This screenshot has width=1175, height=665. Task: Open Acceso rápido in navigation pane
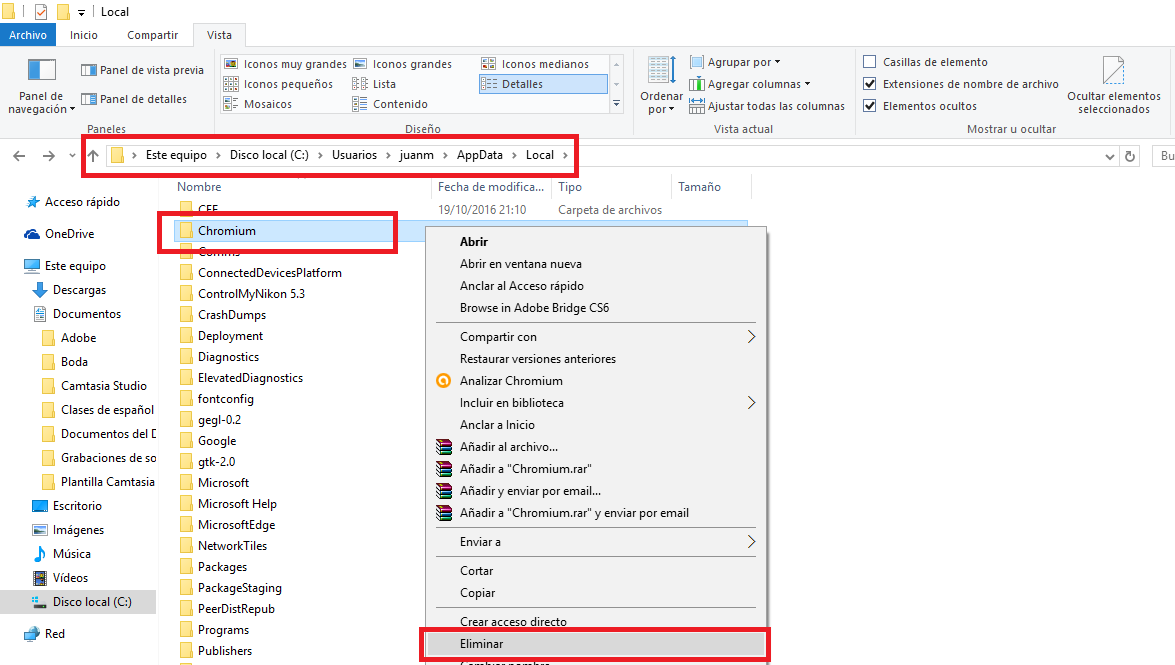click(x=73, y=202)
